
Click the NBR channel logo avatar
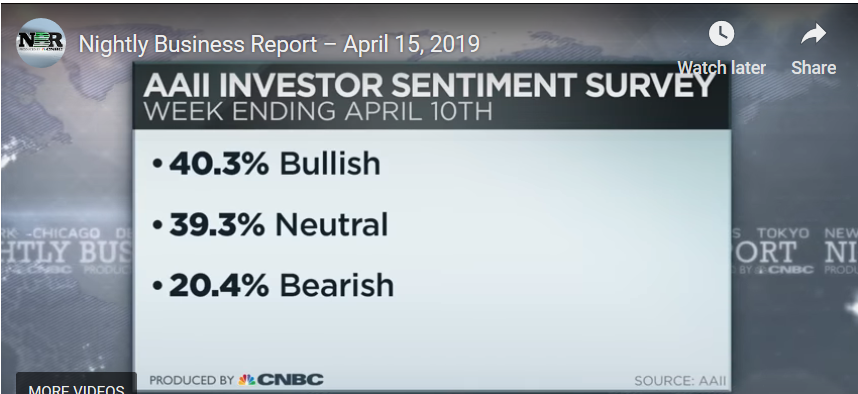41,43
